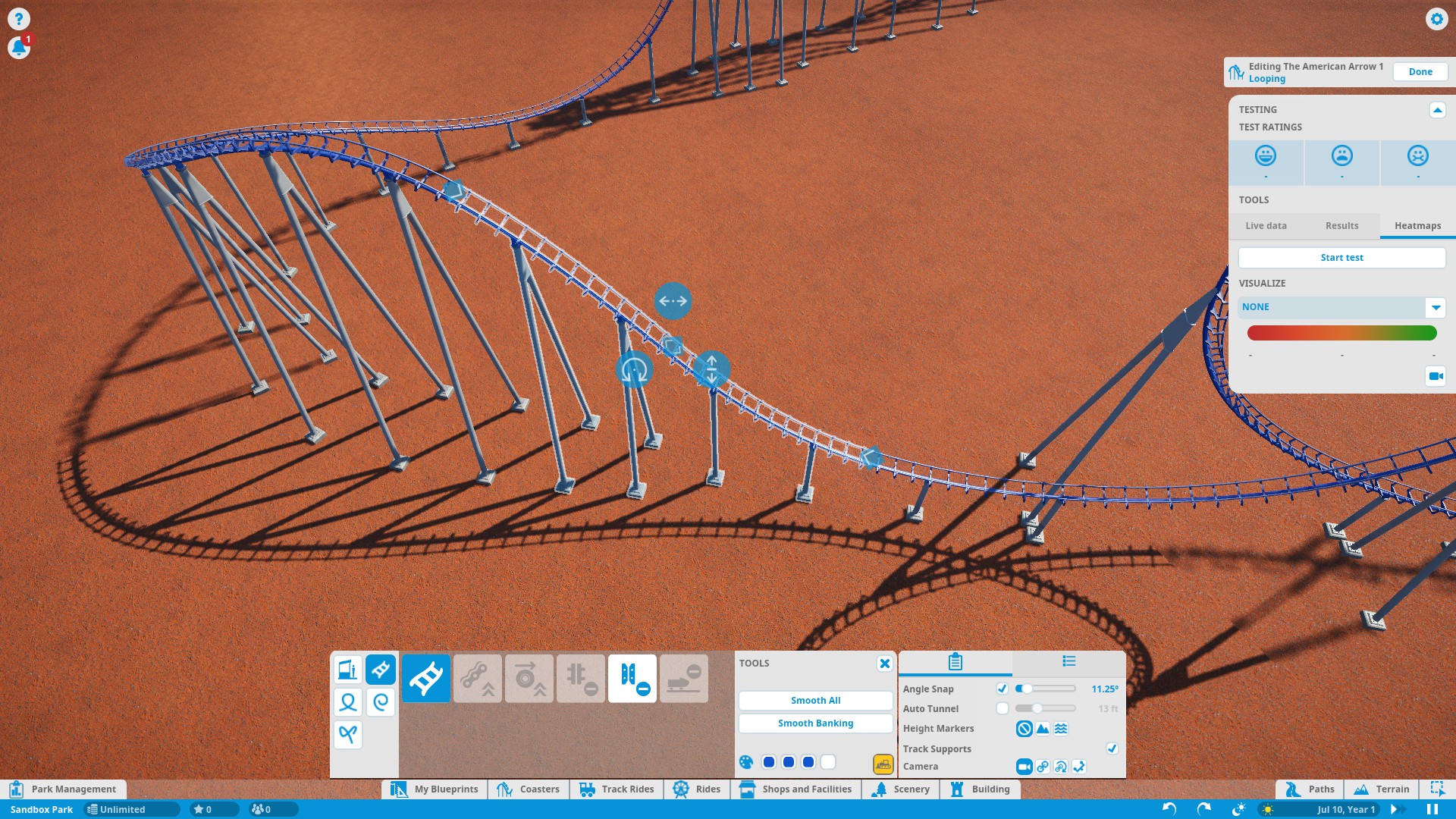Click the yellow bulldozer terrain icon
The width and height of the screenshot is (1456, 819).
883,763
